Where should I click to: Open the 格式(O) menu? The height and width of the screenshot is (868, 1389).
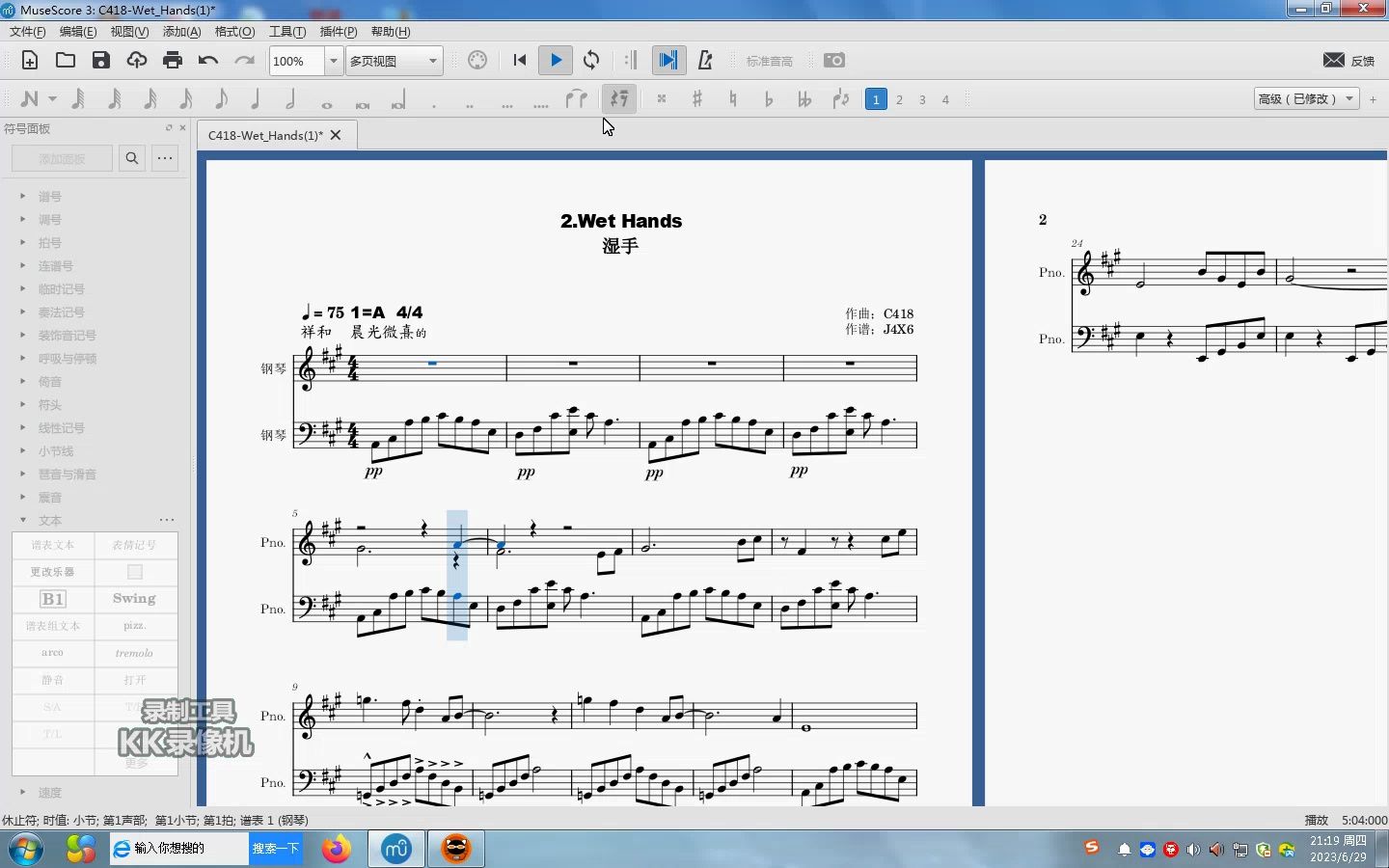click(x=234, y=32)
